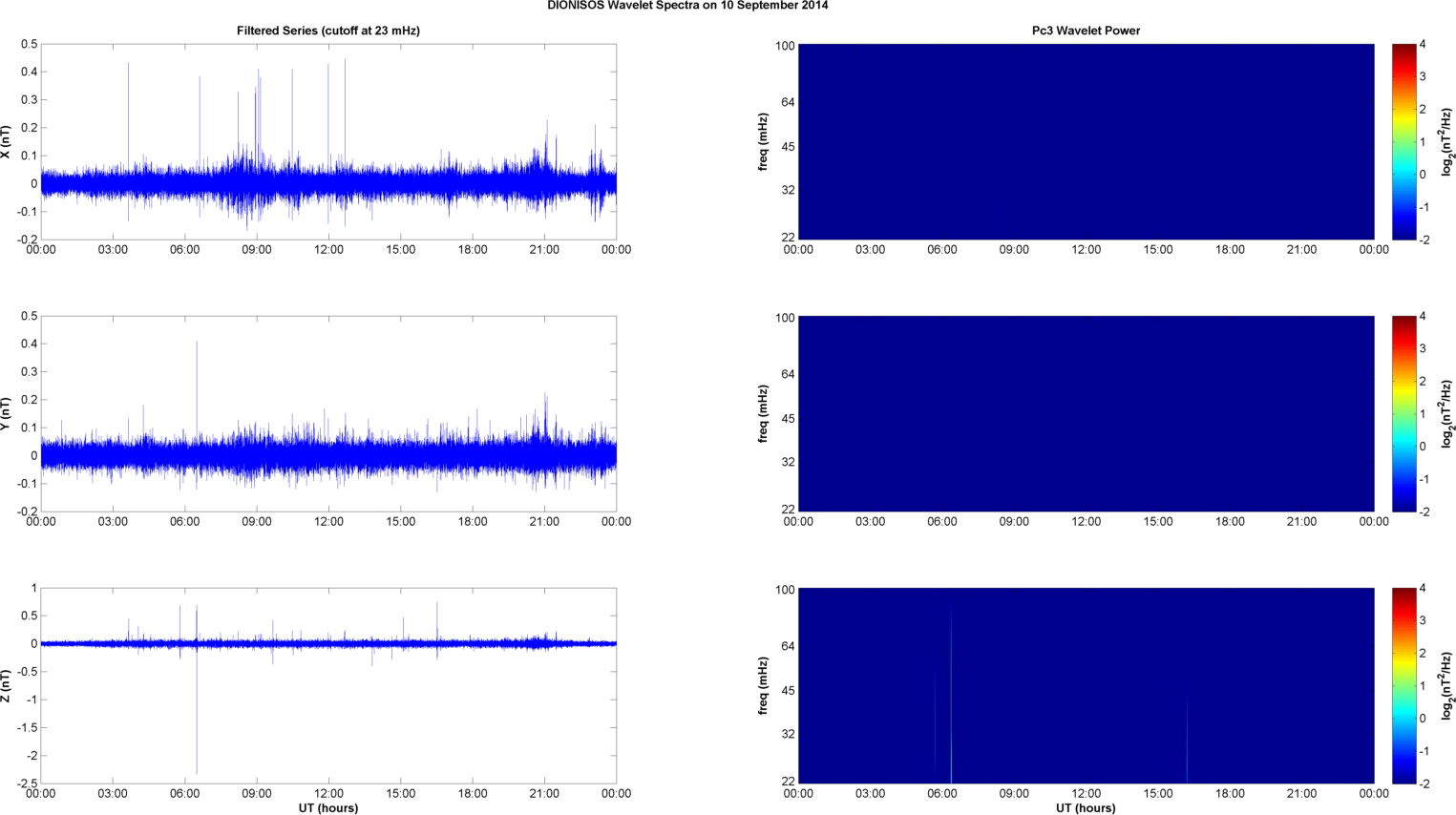Click the log2(nT²/Hz) label of the middle colorbar
The image size is (1456, 815).
(1446, 413)
